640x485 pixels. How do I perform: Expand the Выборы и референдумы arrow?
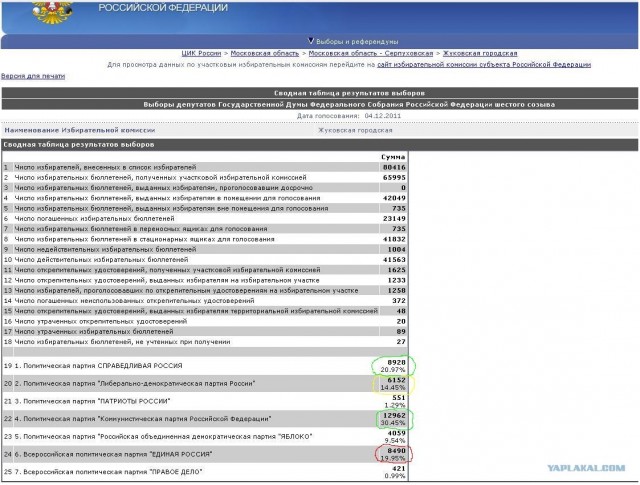[x=311, y=41]
